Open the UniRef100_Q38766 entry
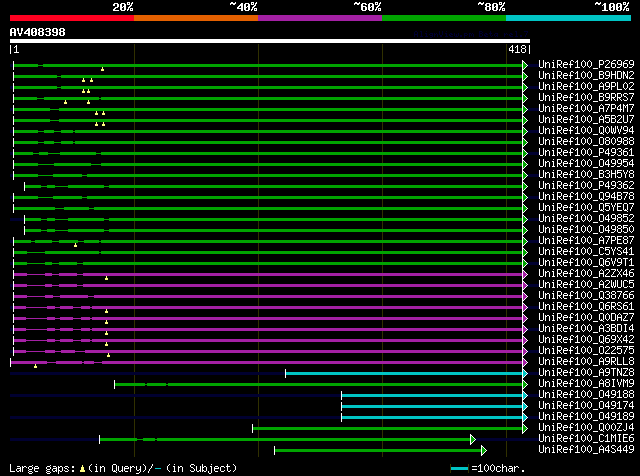 tap(586, 296)
